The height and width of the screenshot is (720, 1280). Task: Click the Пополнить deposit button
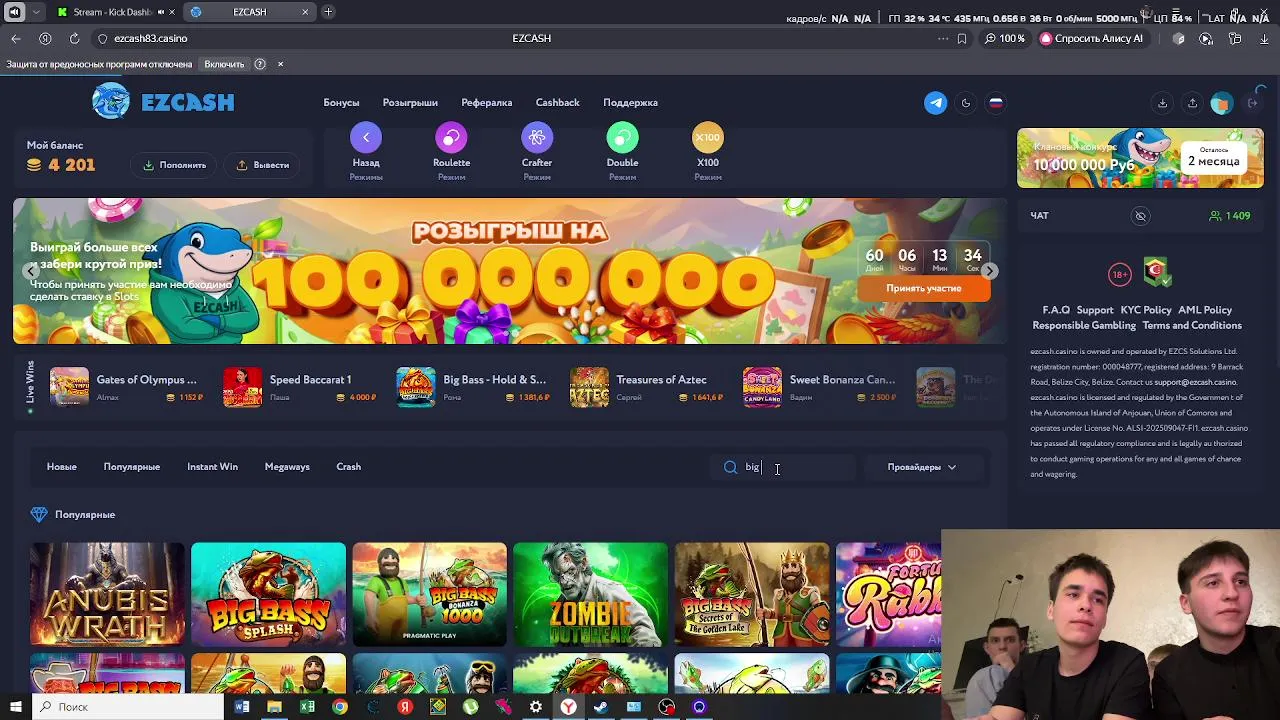click(x=175, y=165)
